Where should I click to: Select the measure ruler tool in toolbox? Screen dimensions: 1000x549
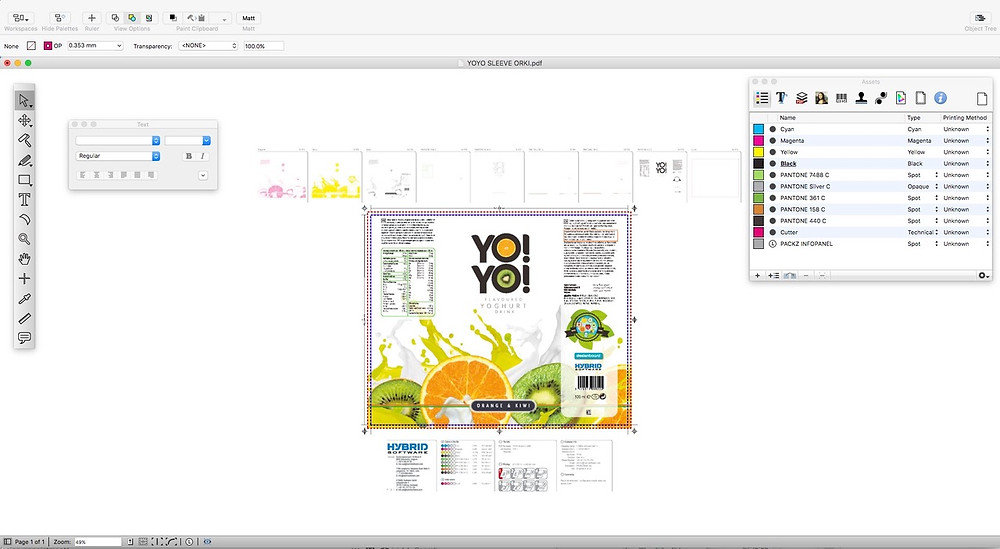(24, 318)
